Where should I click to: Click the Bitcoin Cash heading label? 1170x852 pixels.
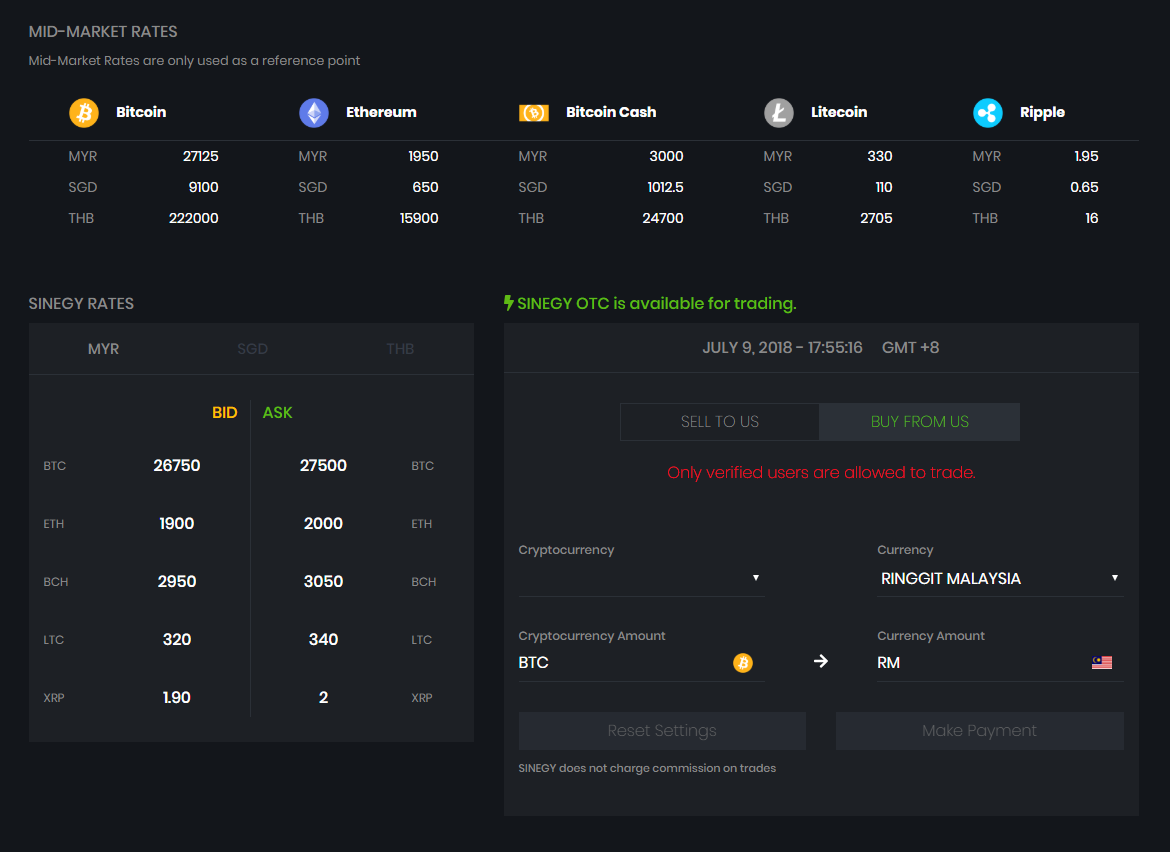pos(611,112)
